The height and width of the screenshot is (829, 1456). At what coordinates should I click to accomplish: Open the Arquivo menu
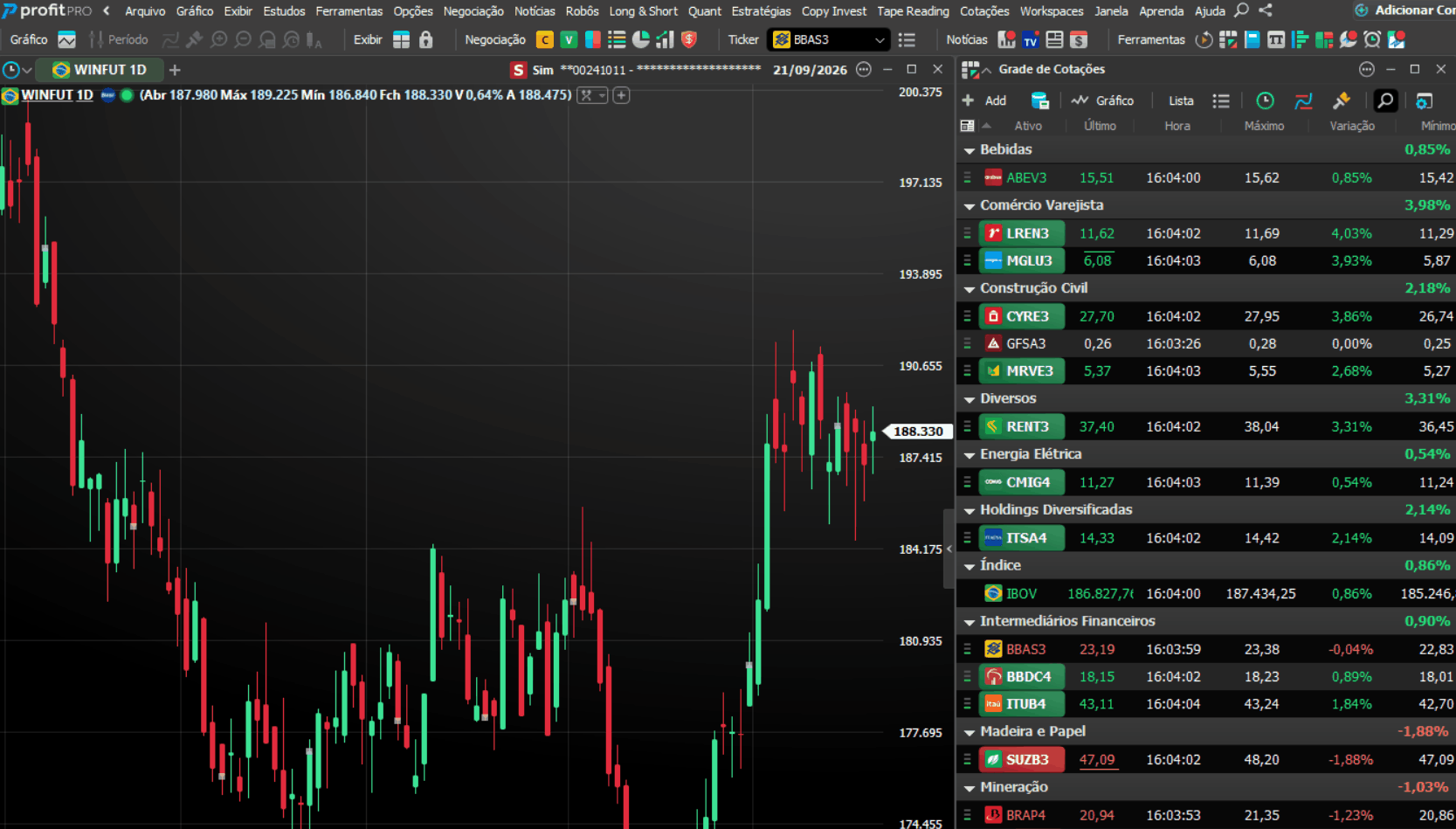145,11
